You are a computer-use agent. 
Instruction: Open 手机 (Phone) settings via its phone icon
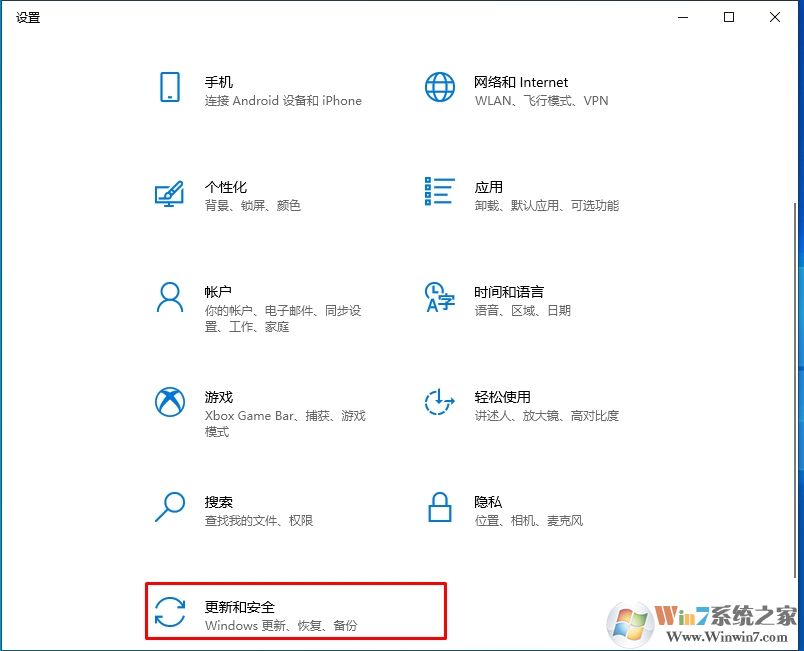click(x=170, y=87)
